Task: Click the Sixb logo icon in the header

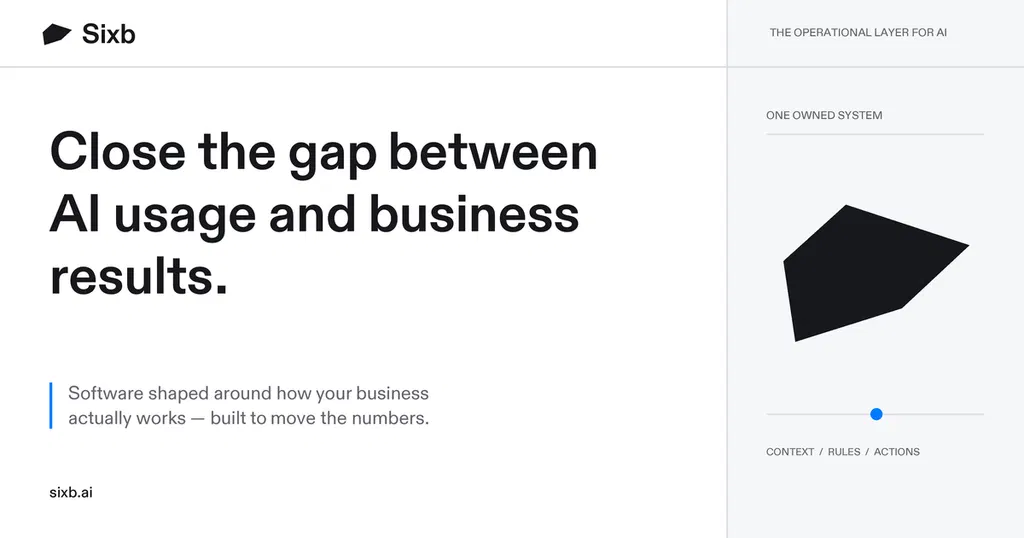Action: click(57, 34)
